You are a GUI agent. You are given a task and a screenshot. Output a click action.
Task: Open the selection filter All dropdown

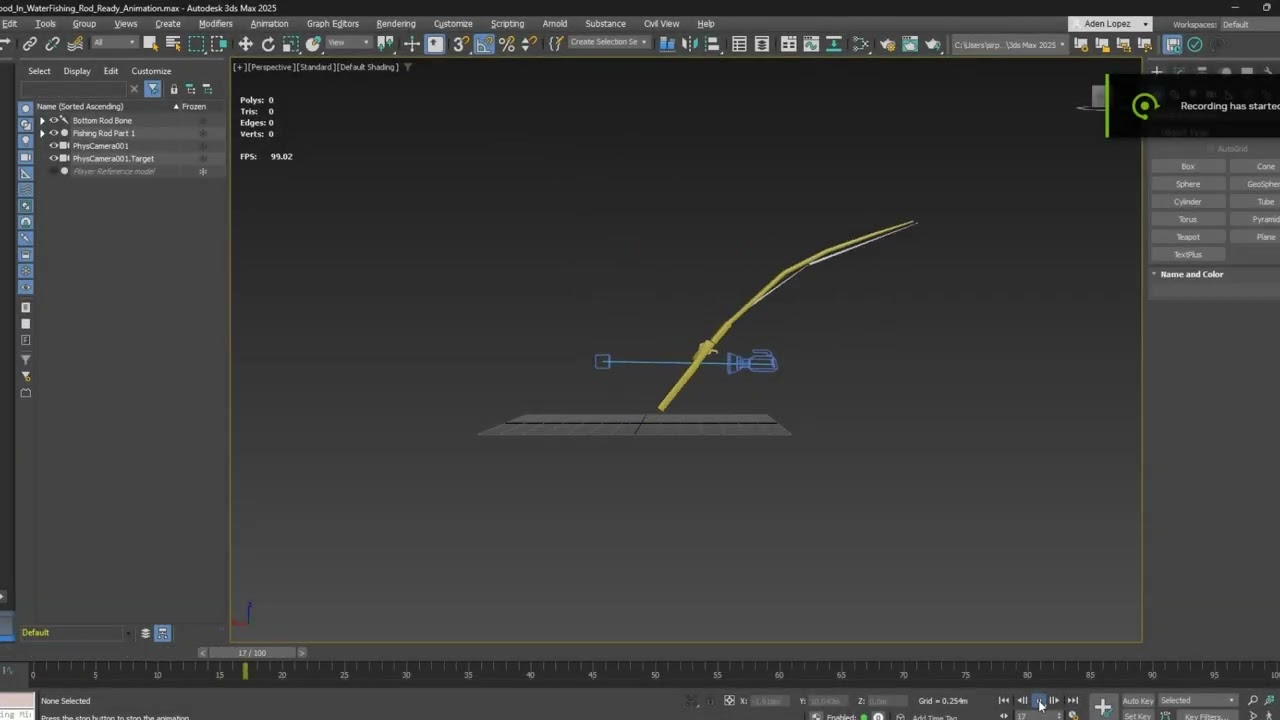[x=114, y=43]
